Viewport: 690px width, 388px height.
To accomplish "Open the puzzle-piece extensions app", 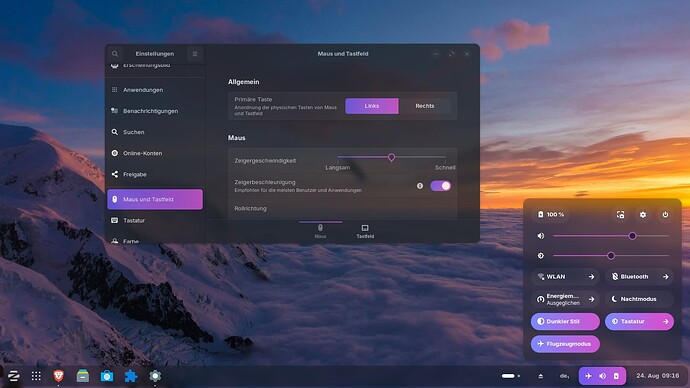I will coord(131,376).
